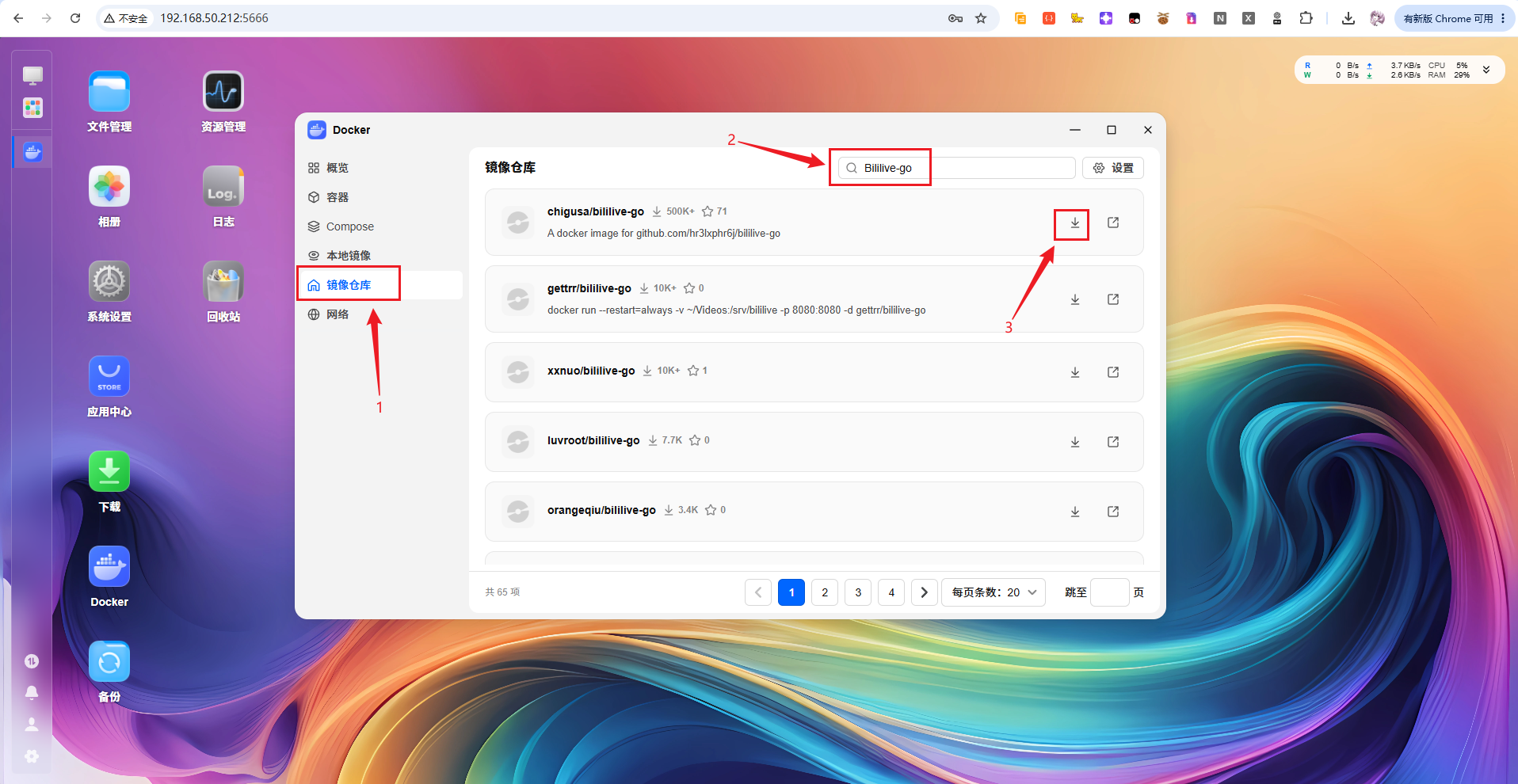1518x784 pixels.
Task: Open the 下载 desktop app
Action: coord(109,472)
